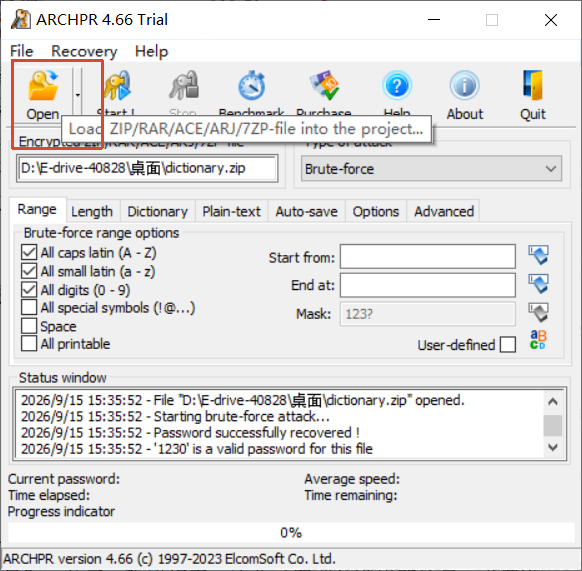Click the End at input field

point(428,285)
